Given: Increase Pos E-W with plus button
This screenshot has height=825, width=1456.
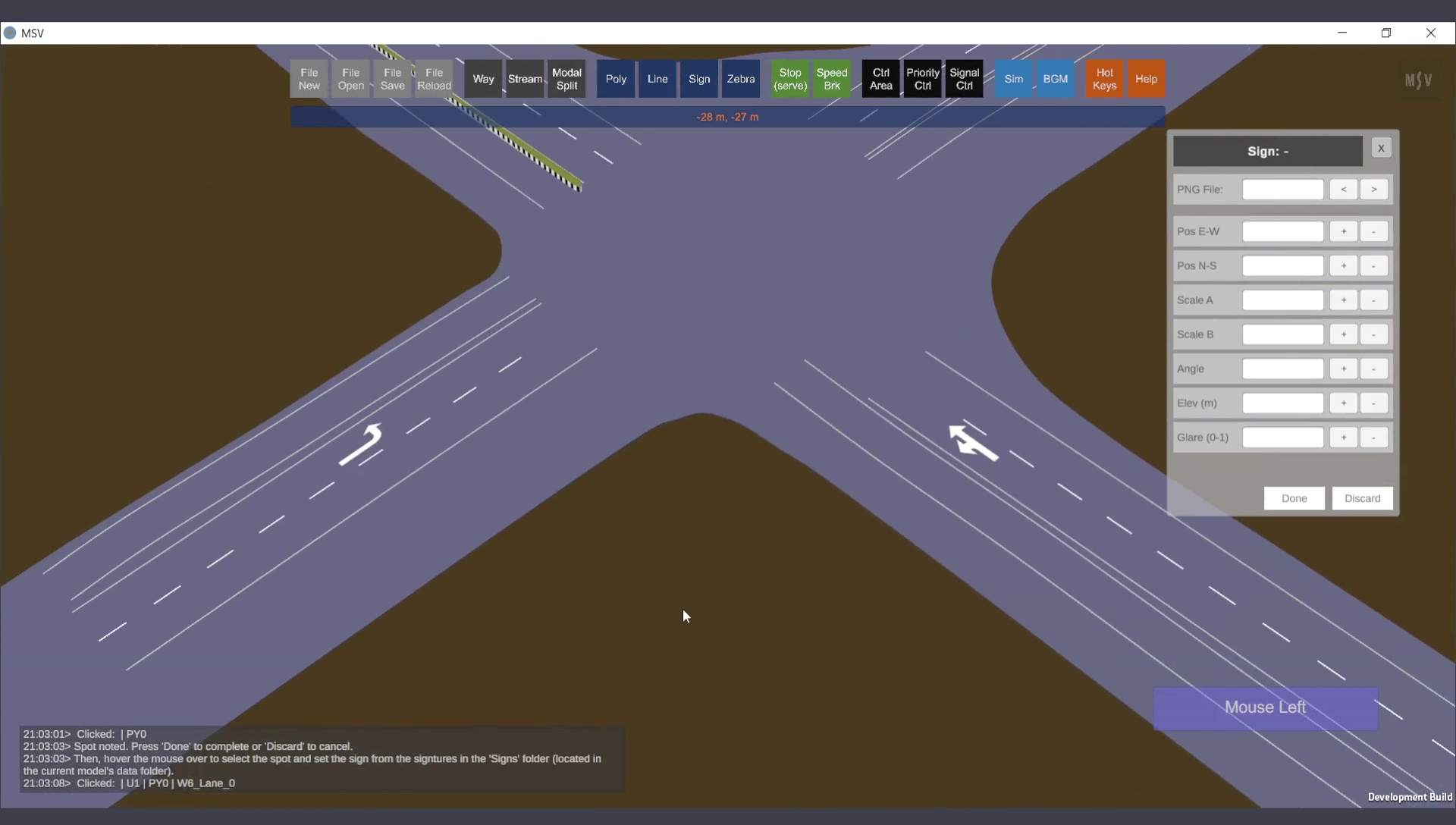Looking at the screenshot, I should point(1343,231).
